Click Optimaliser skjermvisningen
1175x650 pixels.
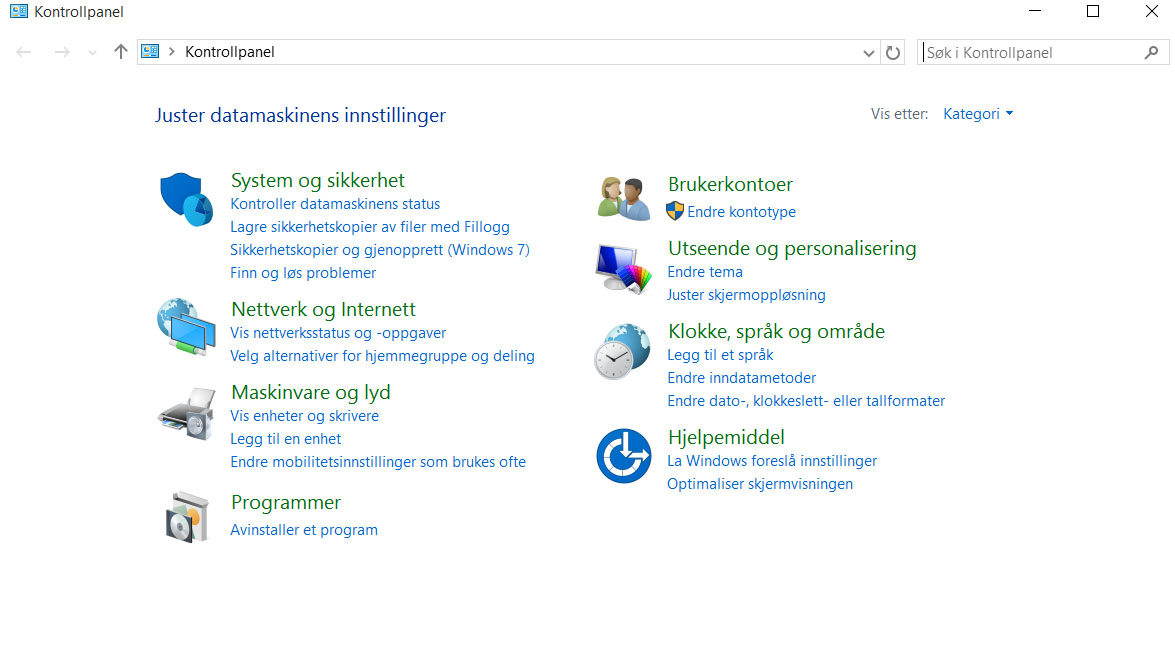tap(760, 484)
